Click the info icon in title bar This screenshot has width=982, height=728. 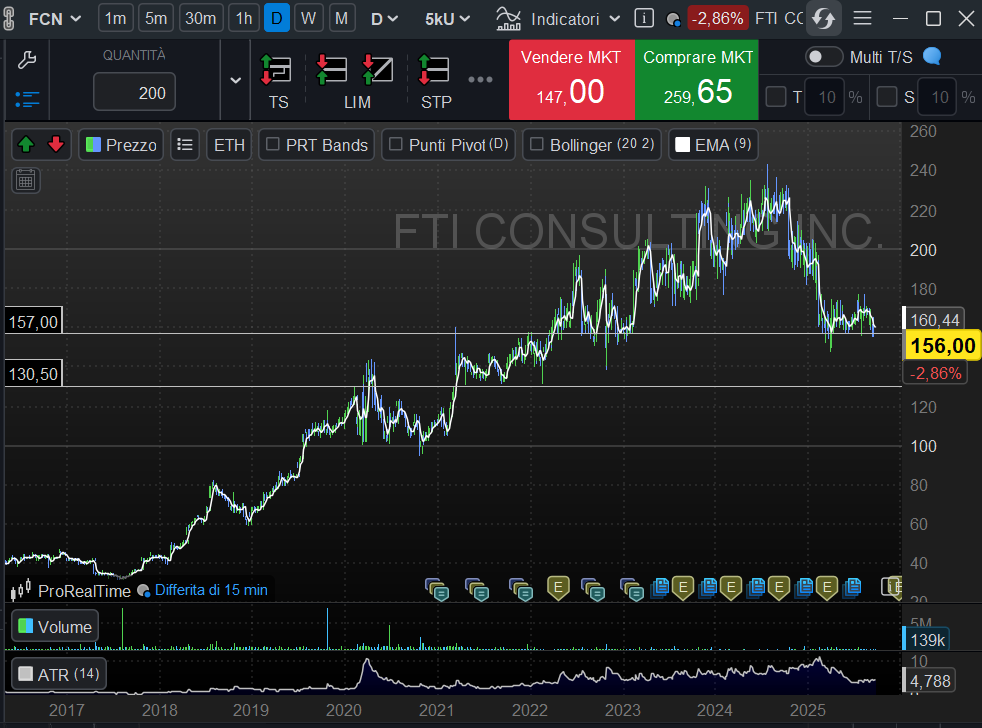click(645, 18)
